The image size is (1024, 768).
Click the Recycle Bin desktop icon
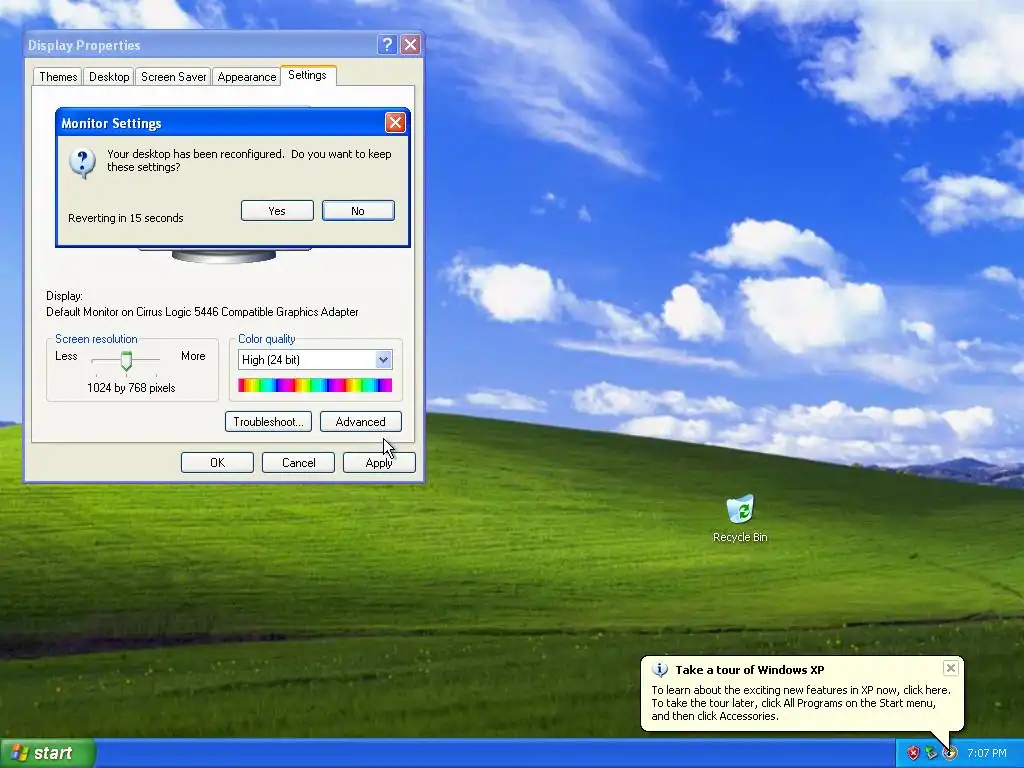click(740, 519)
